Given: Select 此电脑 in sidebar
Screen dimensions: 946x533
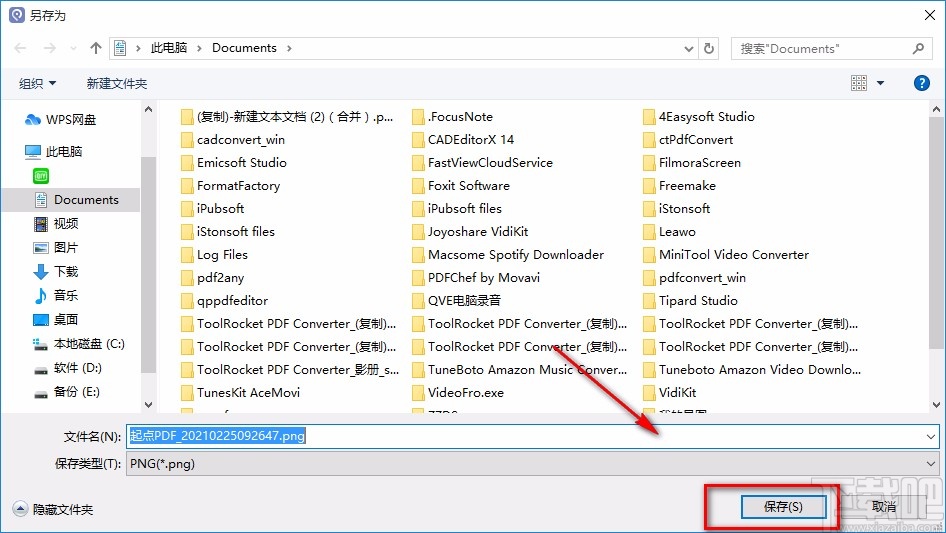Looking at the screenshot, I should coord(53,152).
